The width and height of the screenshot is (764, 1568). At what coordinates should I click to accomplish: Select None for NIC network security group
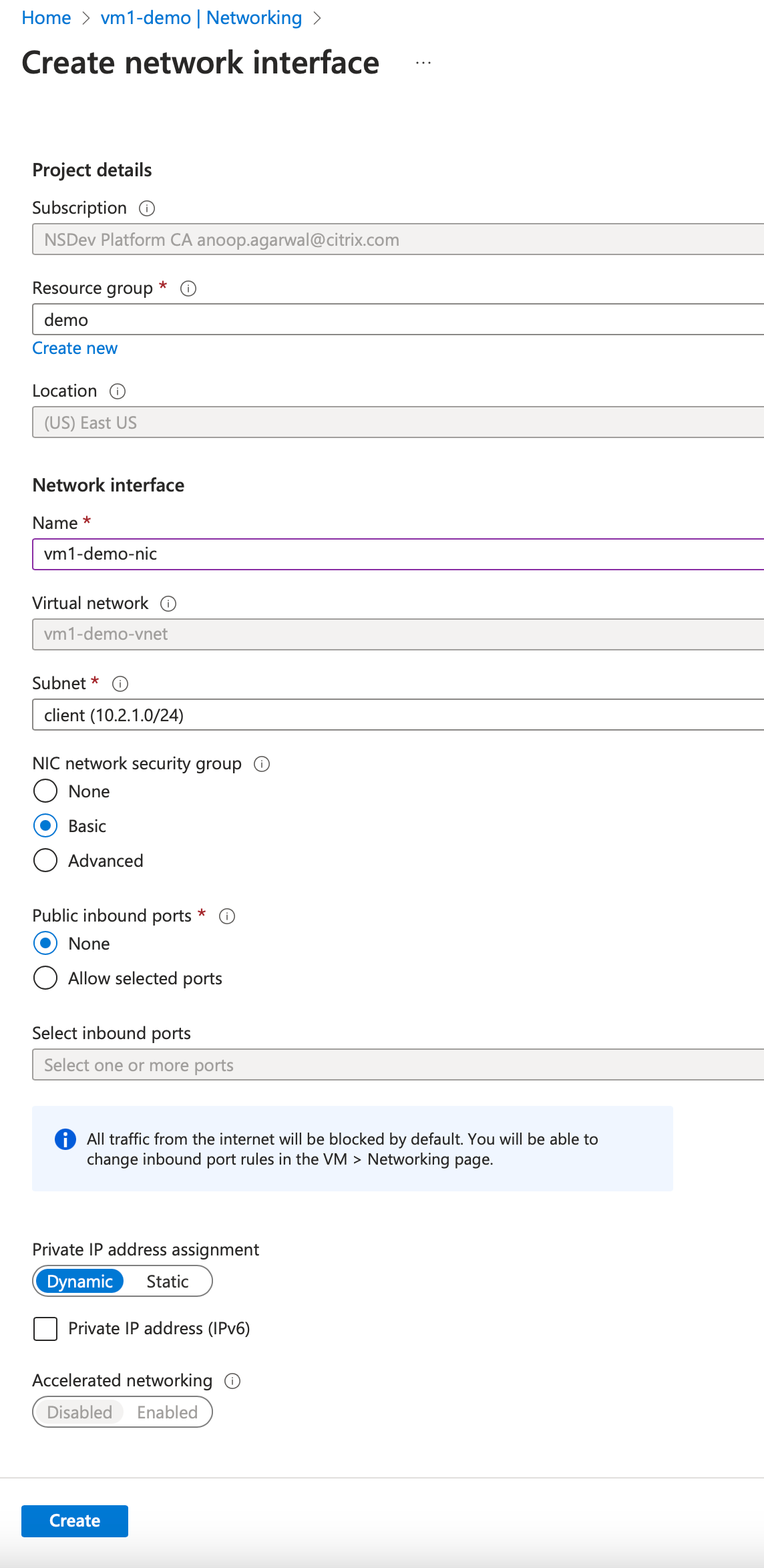45,791
